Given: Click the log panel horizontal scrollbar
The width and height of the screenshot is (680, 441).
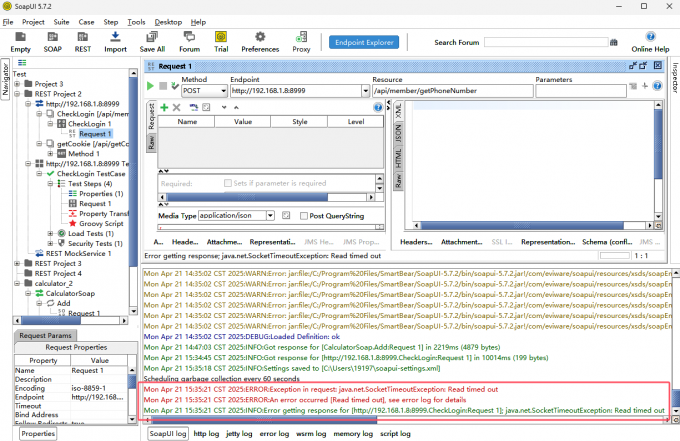Looking at the screenshot, I should pos(264,419).
